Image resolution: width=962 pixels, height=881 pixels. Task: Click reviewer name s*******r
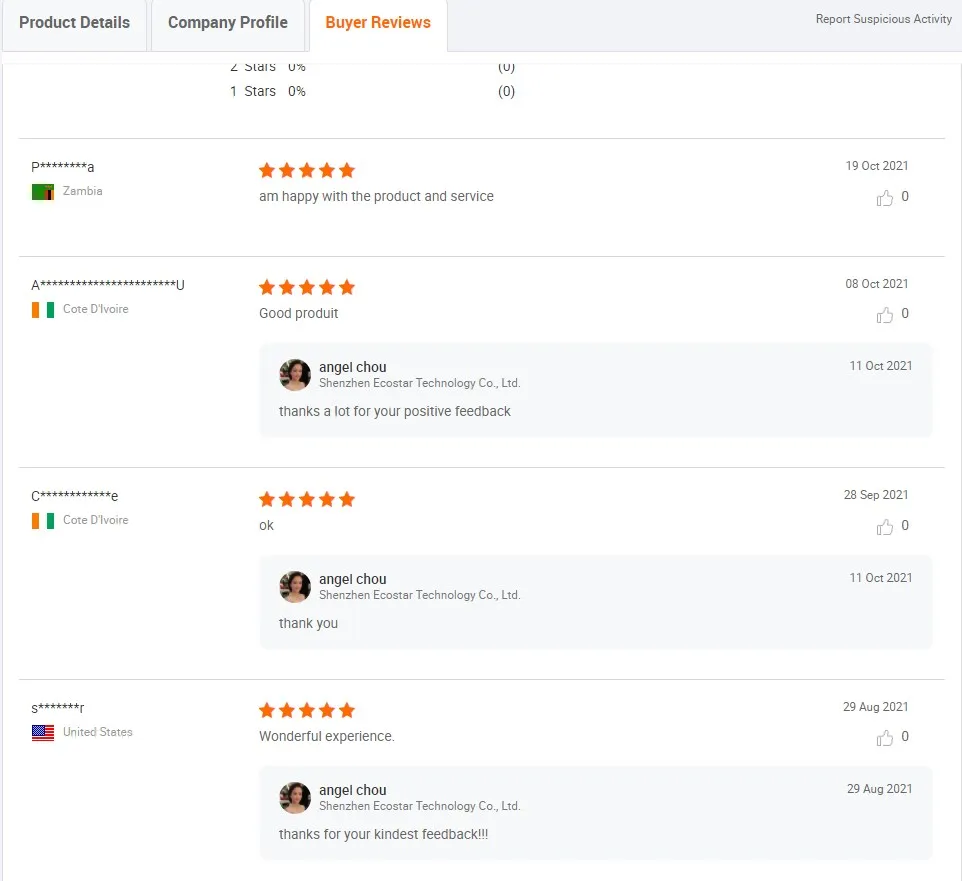(x=58, y=708)
